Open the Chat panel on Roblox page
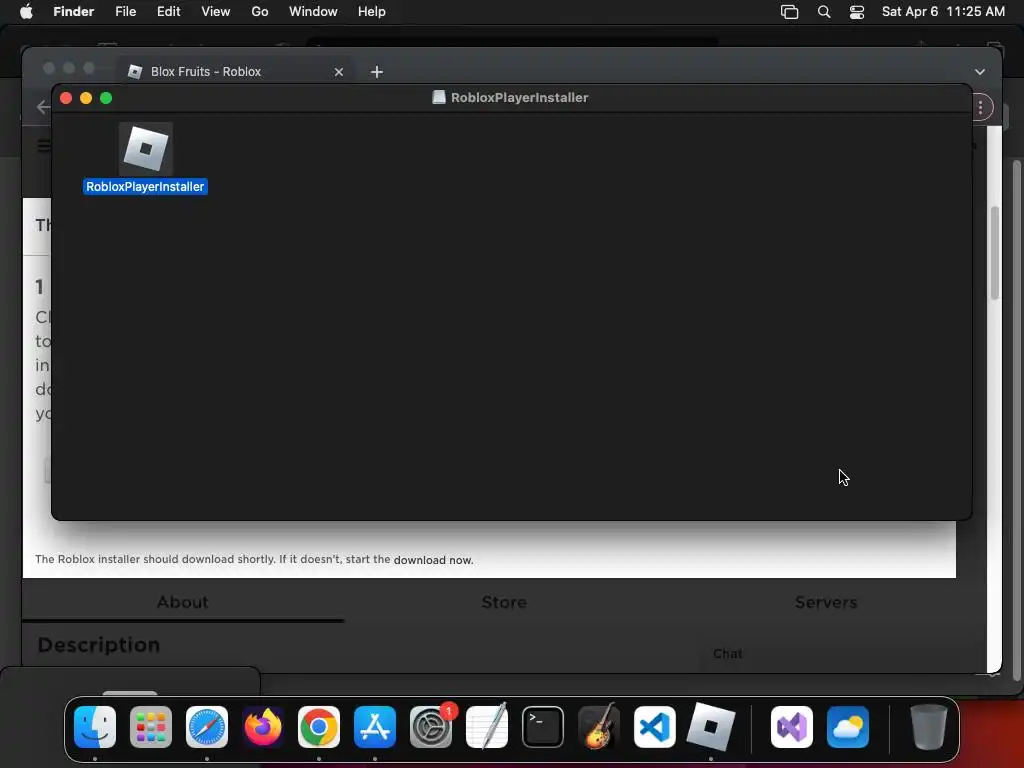Viewport: 1024px width, 768px height. 728,654
